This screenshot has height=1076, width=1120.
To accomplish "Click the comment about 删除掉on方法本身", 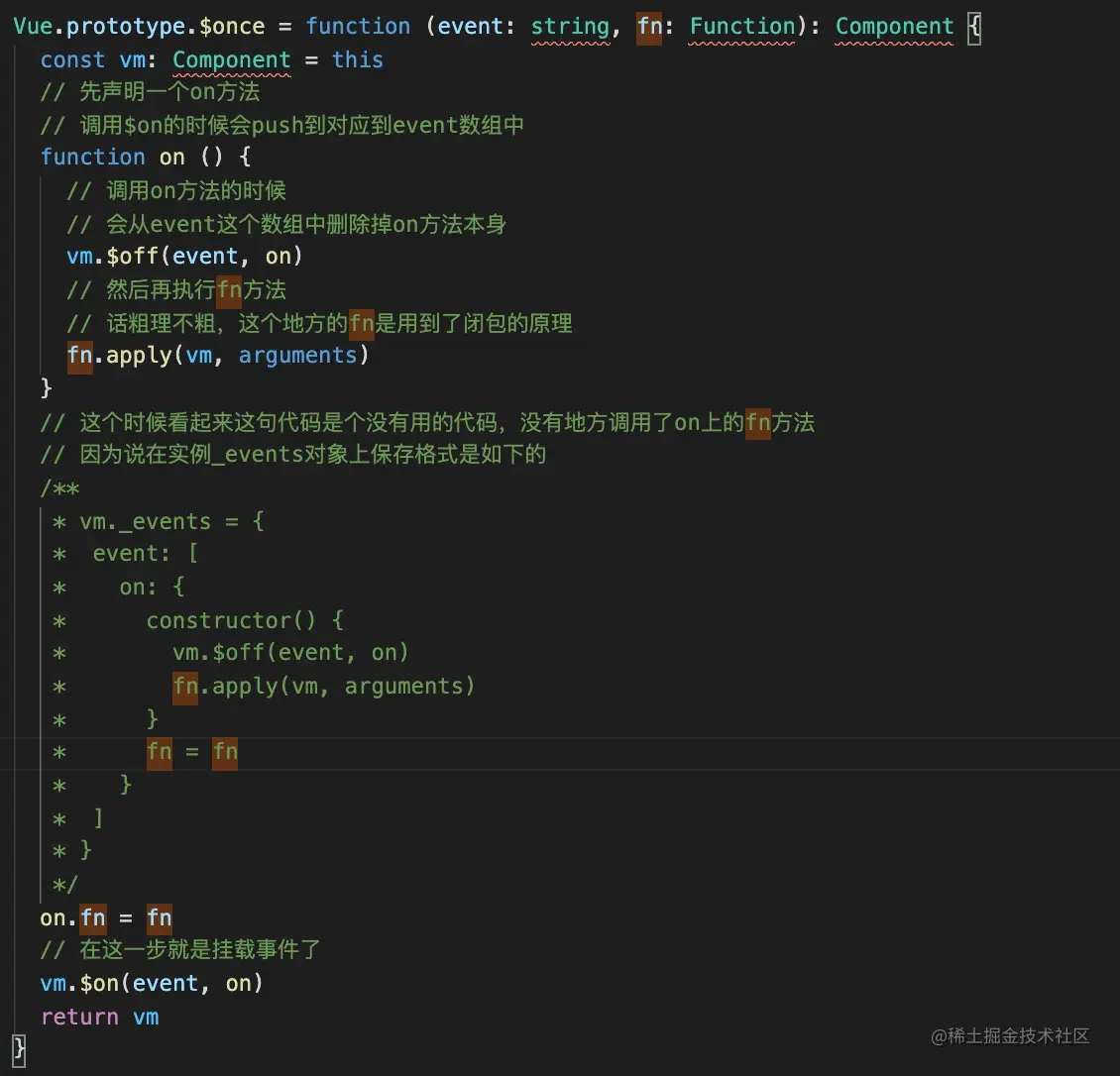I will click(x=286, y=224).
